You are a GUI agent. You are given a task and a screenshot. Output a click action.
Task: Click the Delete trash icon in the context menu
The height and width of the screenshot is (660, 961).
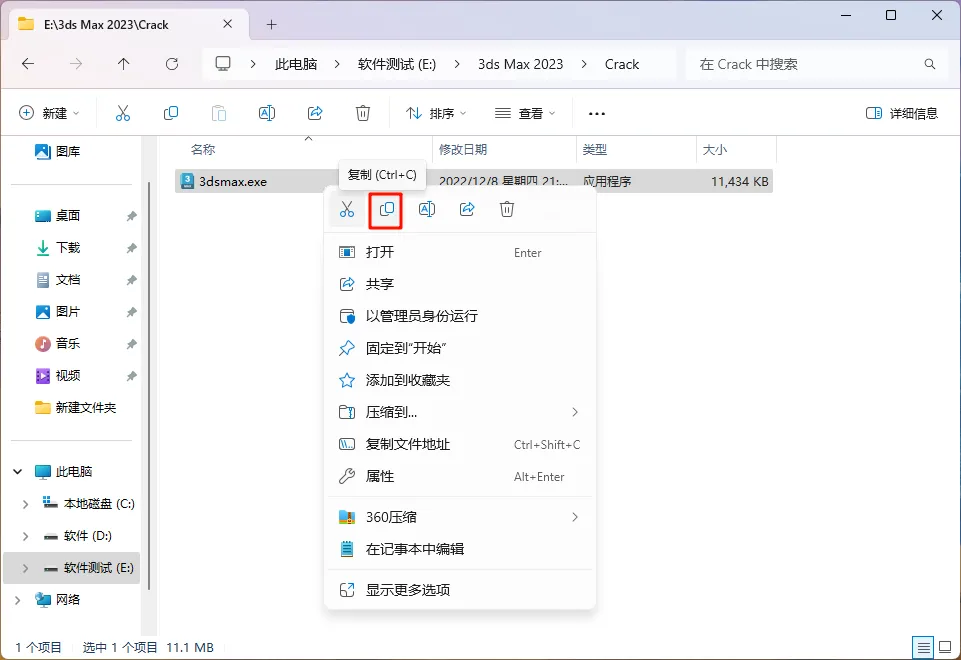point(507,210)
